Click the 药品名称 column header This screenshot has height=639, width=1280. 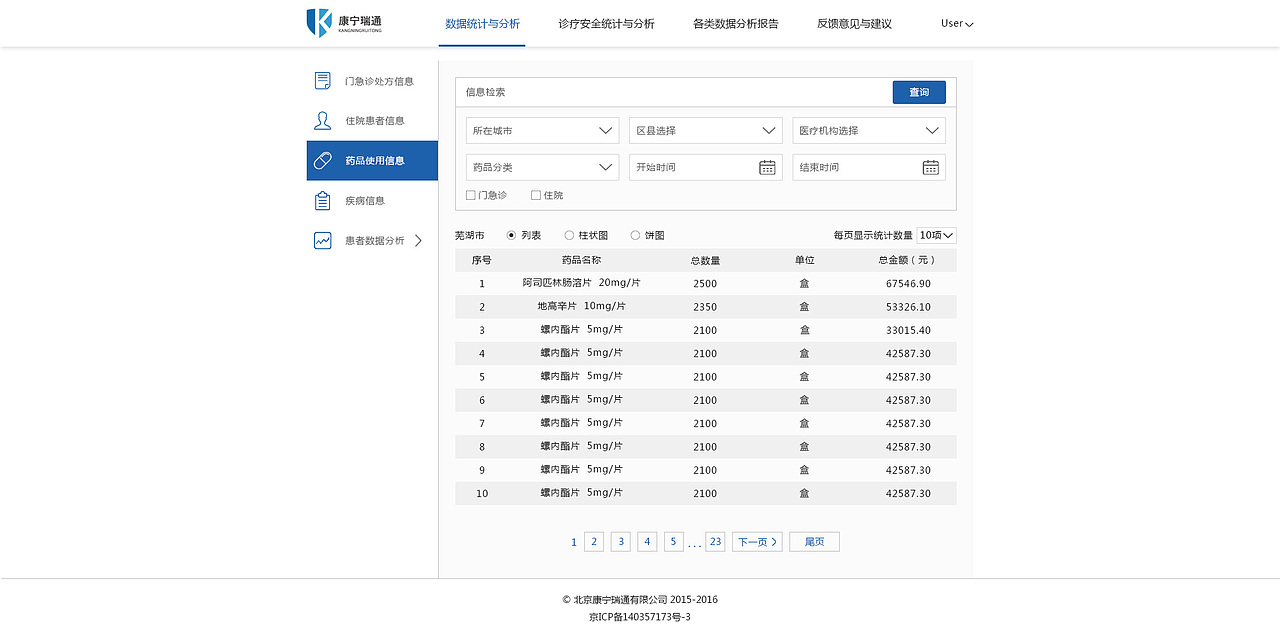[581, 260]
